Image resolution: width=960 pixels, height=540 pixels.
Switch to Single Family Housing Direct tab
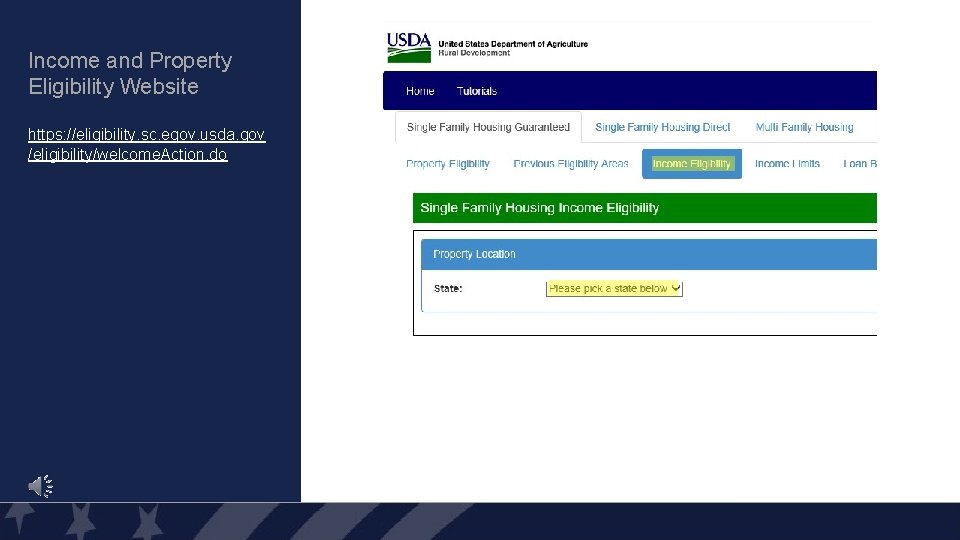pyautogui.click(x=662, y=127)
